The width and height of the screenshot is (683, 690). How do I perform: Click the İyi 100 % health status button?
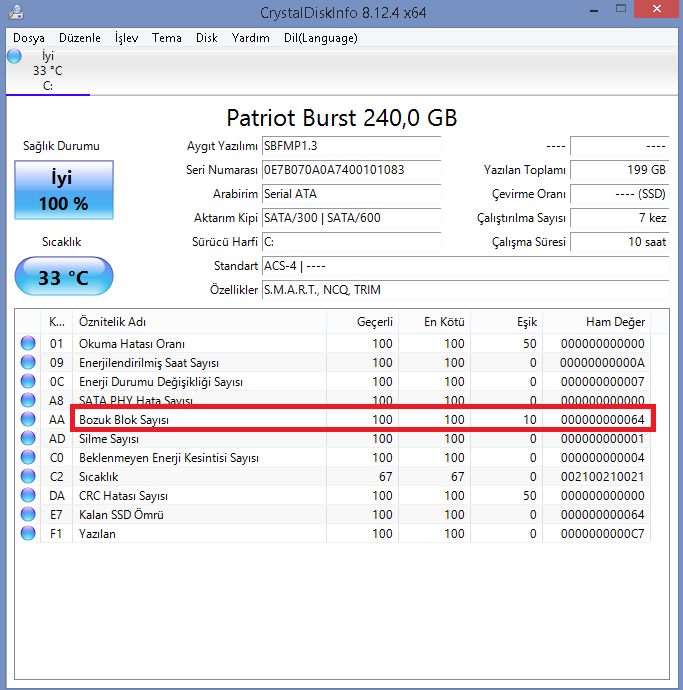64,190
